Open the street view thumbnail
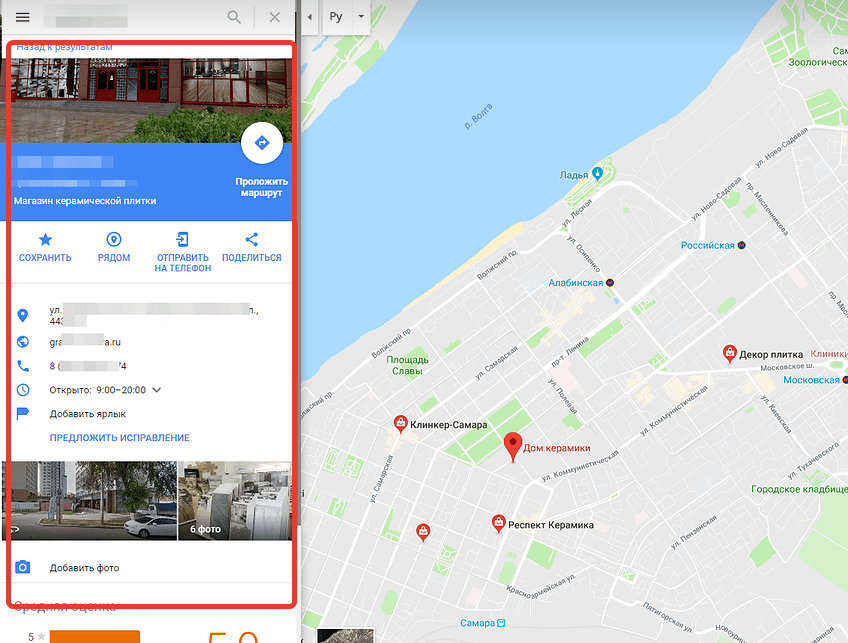The width and height of the screenshot is (848, 643). [90, 501]
